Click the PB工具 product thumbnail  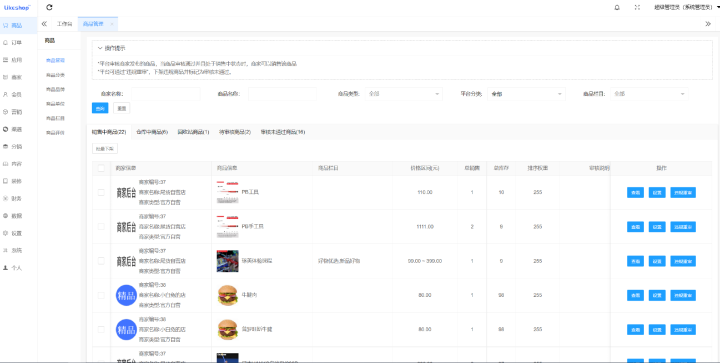click(x=227, y=192)
